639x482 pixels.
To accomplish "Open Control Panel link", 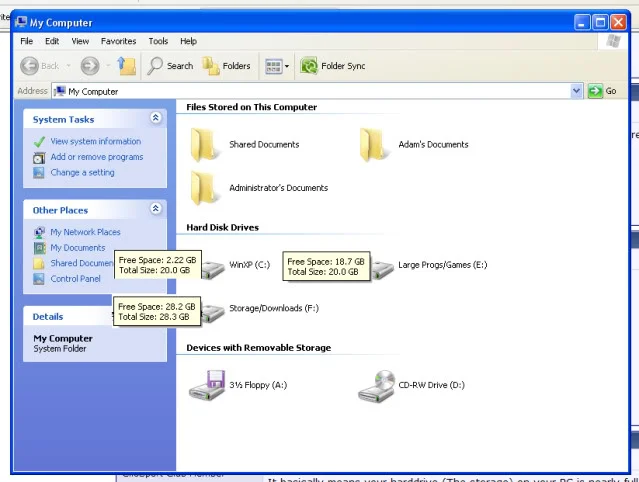I will pyautogui.click(x=75, y=279).
